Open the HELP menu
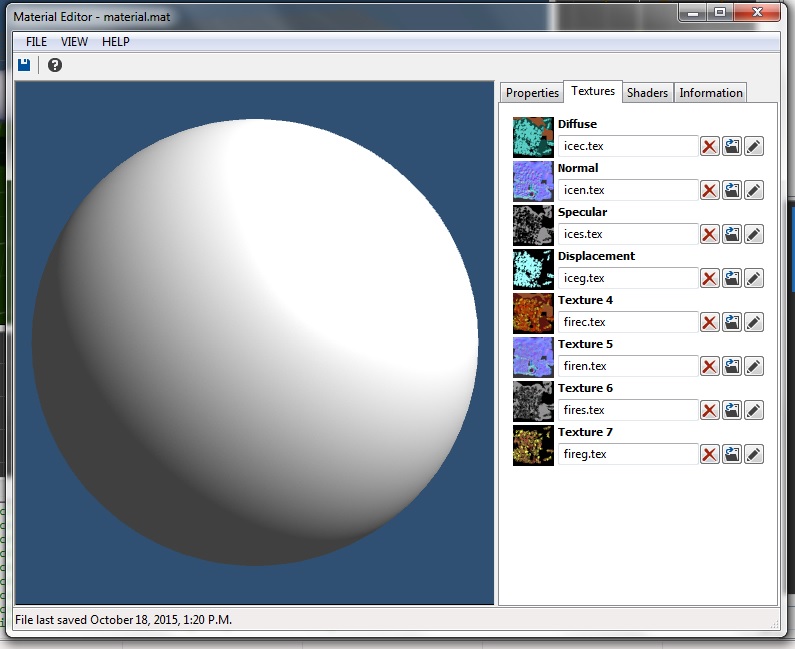 (116, 42)
